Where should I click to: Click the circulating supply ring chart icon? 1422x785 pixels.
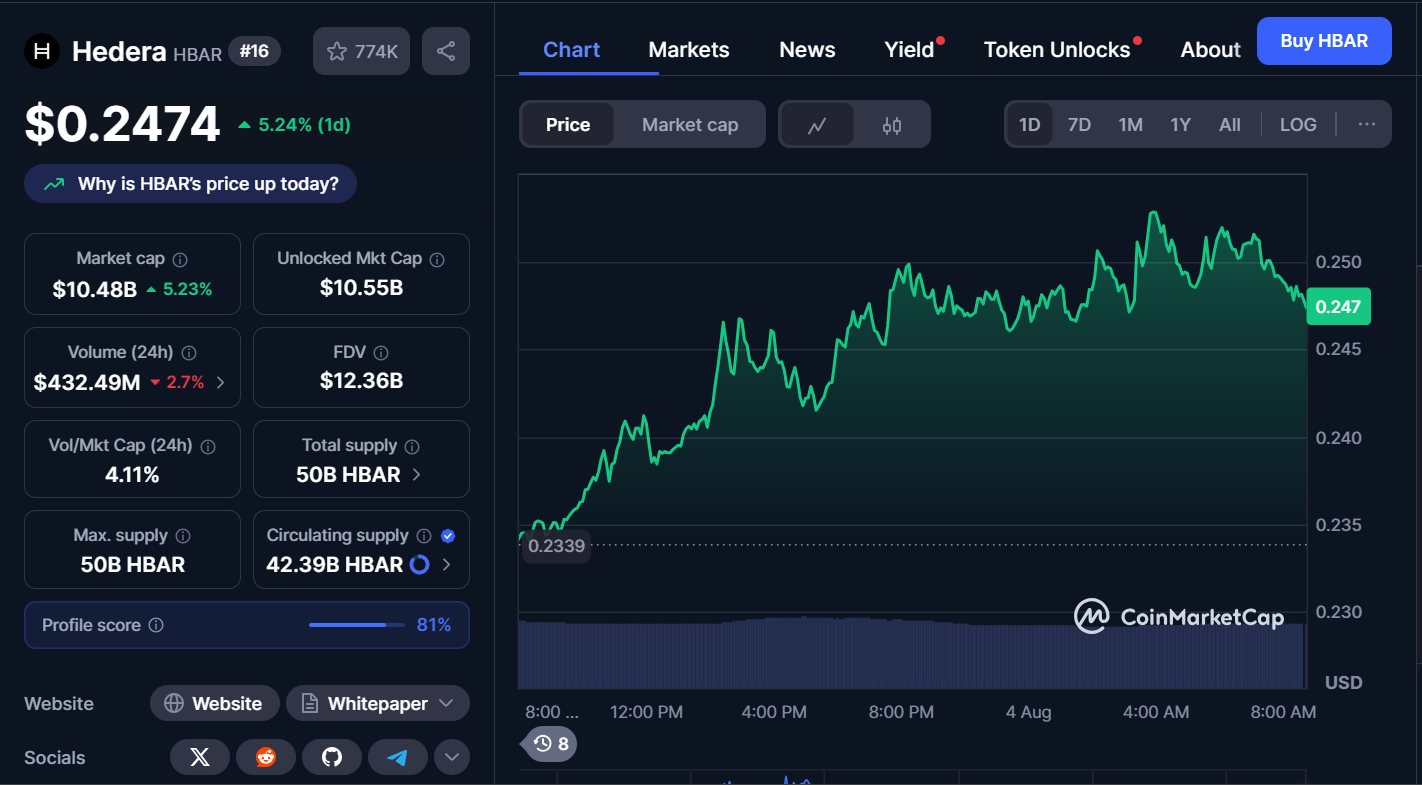pos(420,565)
